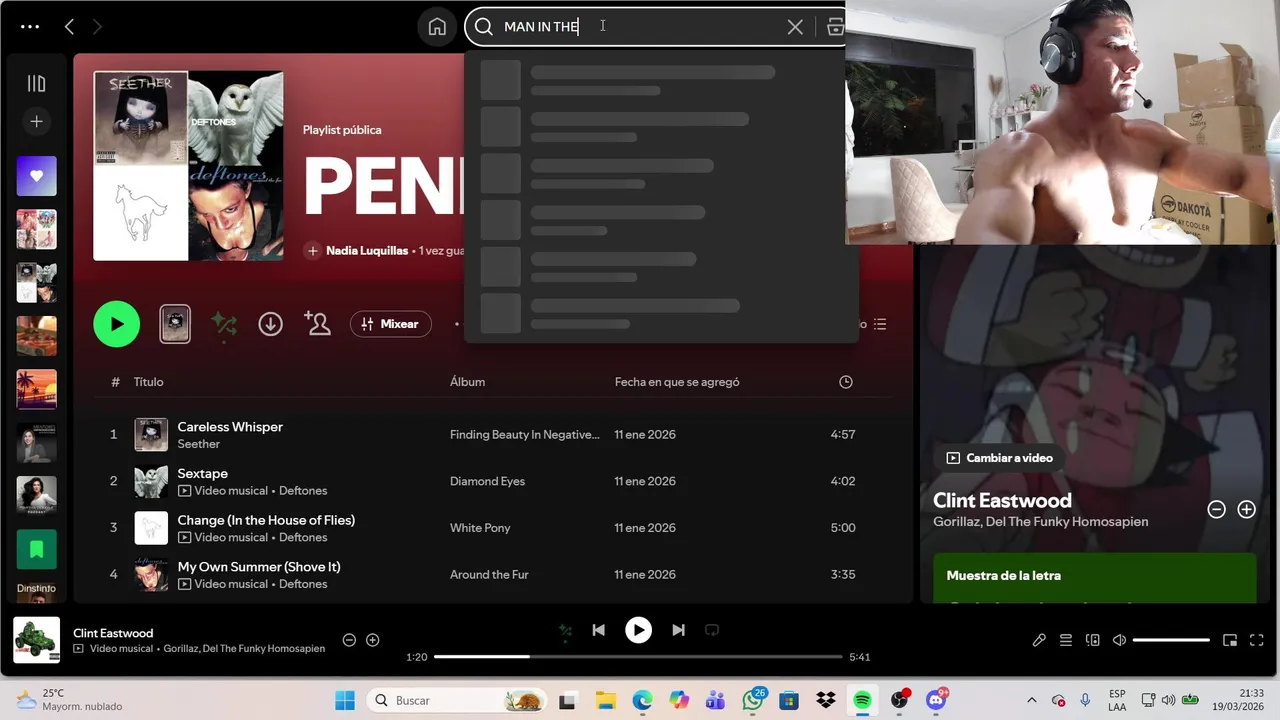Open the Liked Songs heart playlist

(36, 176)
